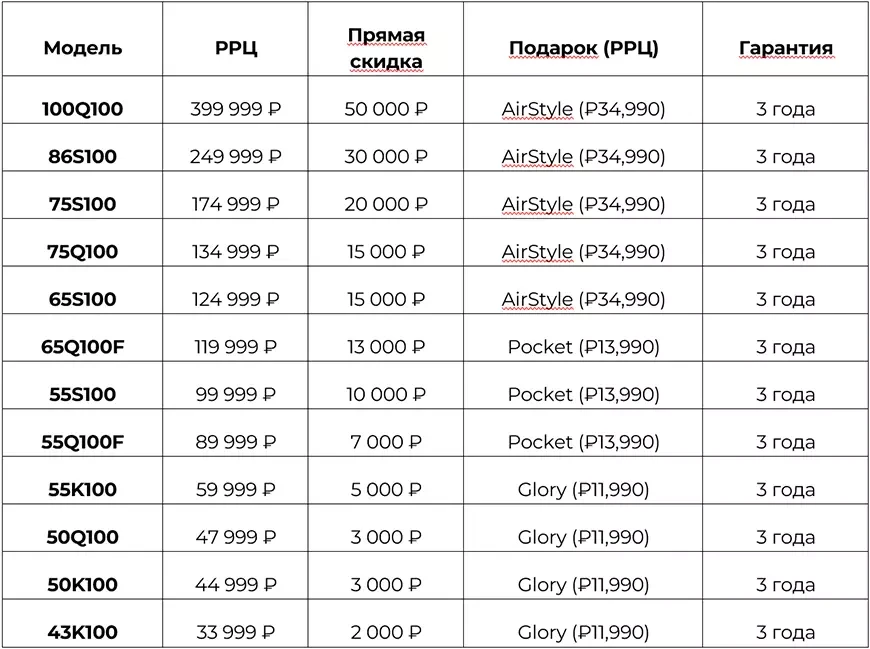Select the "Прямая скидка" header cell
This screenshot has width=870, height=649.
coord(386,48)
